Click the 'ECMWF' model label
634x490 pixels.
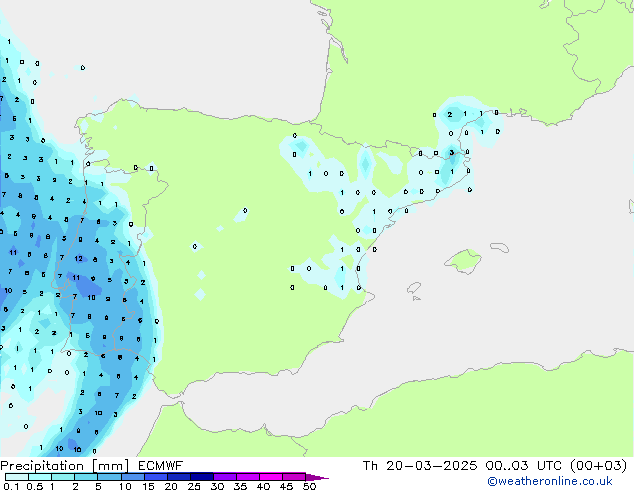click(x=161, y=466)
